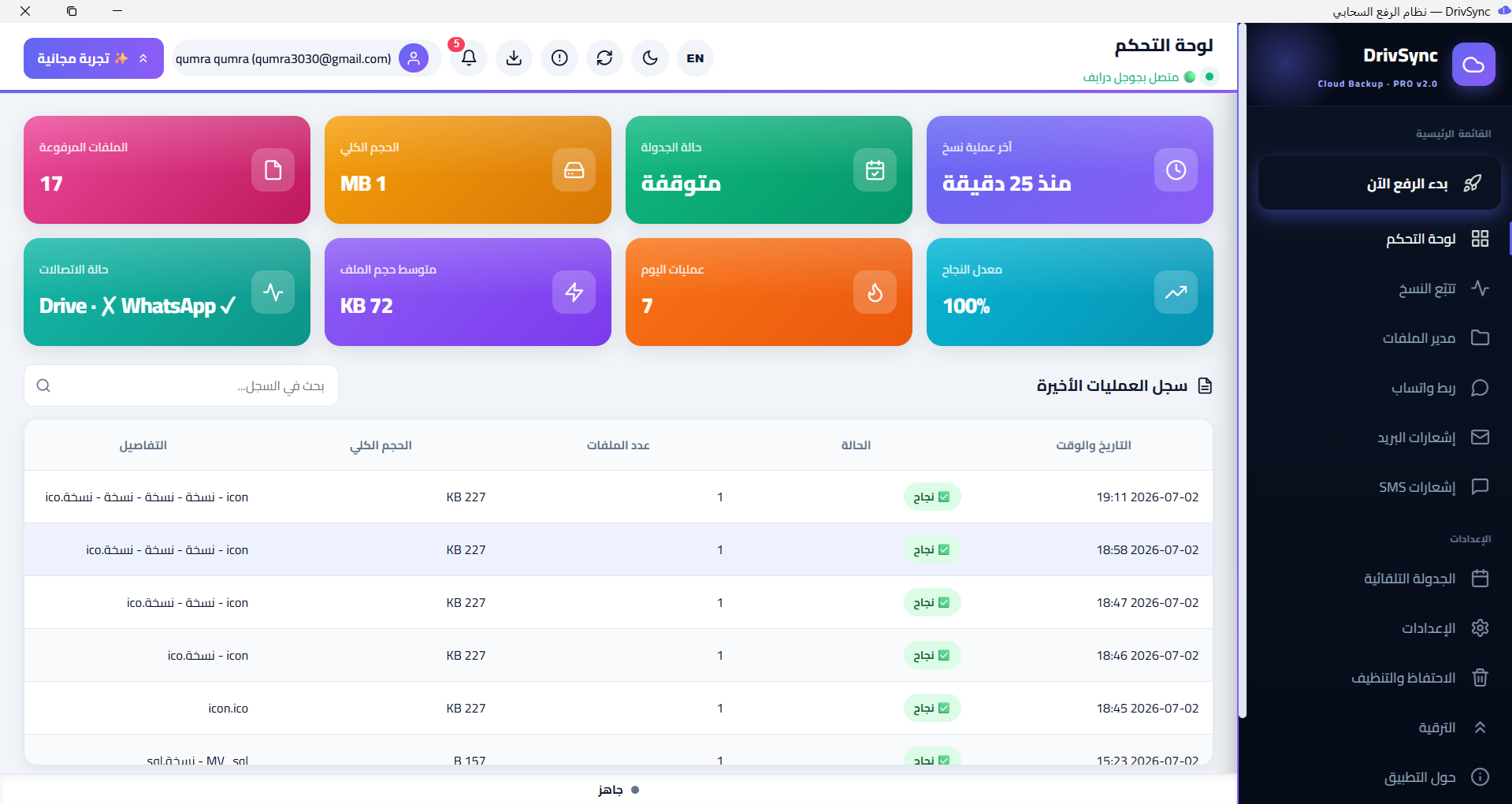1512x804 pixels.
Task: Open the info alert circle icon
Action: (559, 58)
